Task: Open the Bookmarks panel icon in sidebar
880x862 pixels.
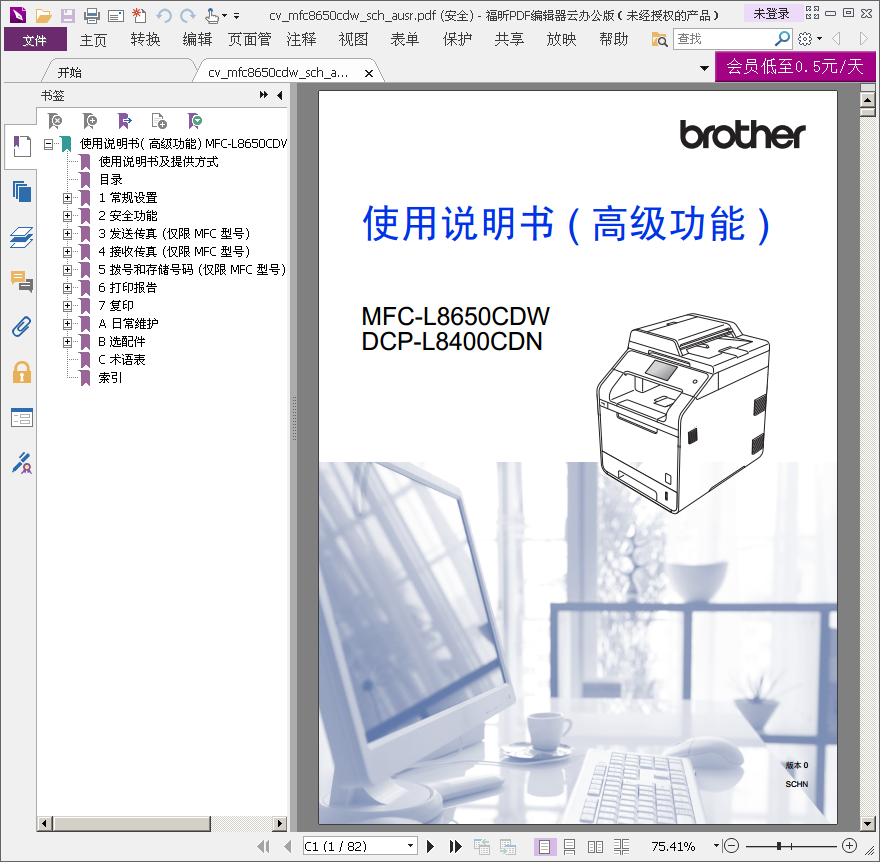Action: tap(22, 146)
